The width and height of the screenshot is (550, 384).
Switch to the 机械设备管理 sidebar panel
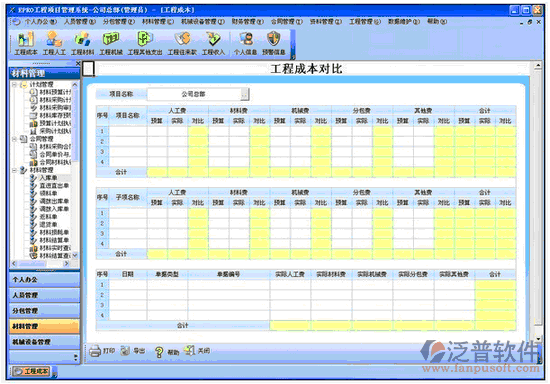(45, 342)
